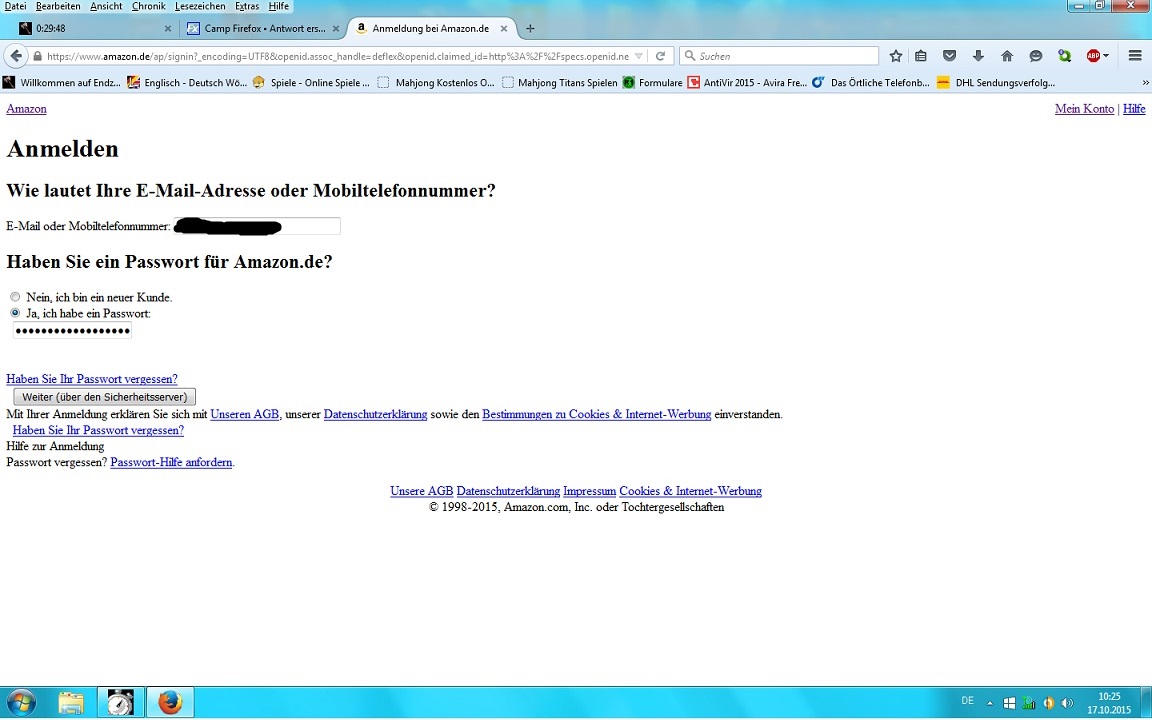Viewport: 1152px width, 720px height.
Task: Open 'Bestimmungen zu Cookies & Internet-Werbung' link
Action: pyautogui.click(x=597, y=414)
